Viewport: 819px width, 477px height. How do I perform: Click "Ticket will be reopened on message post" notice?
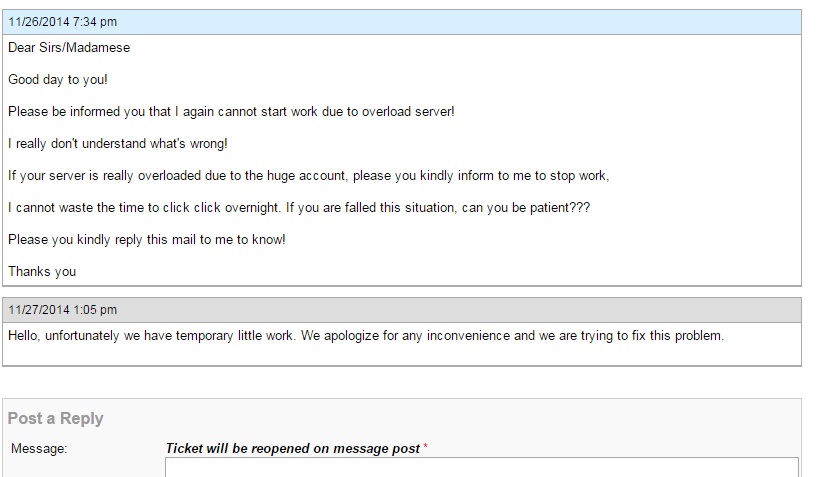[293, 449]
